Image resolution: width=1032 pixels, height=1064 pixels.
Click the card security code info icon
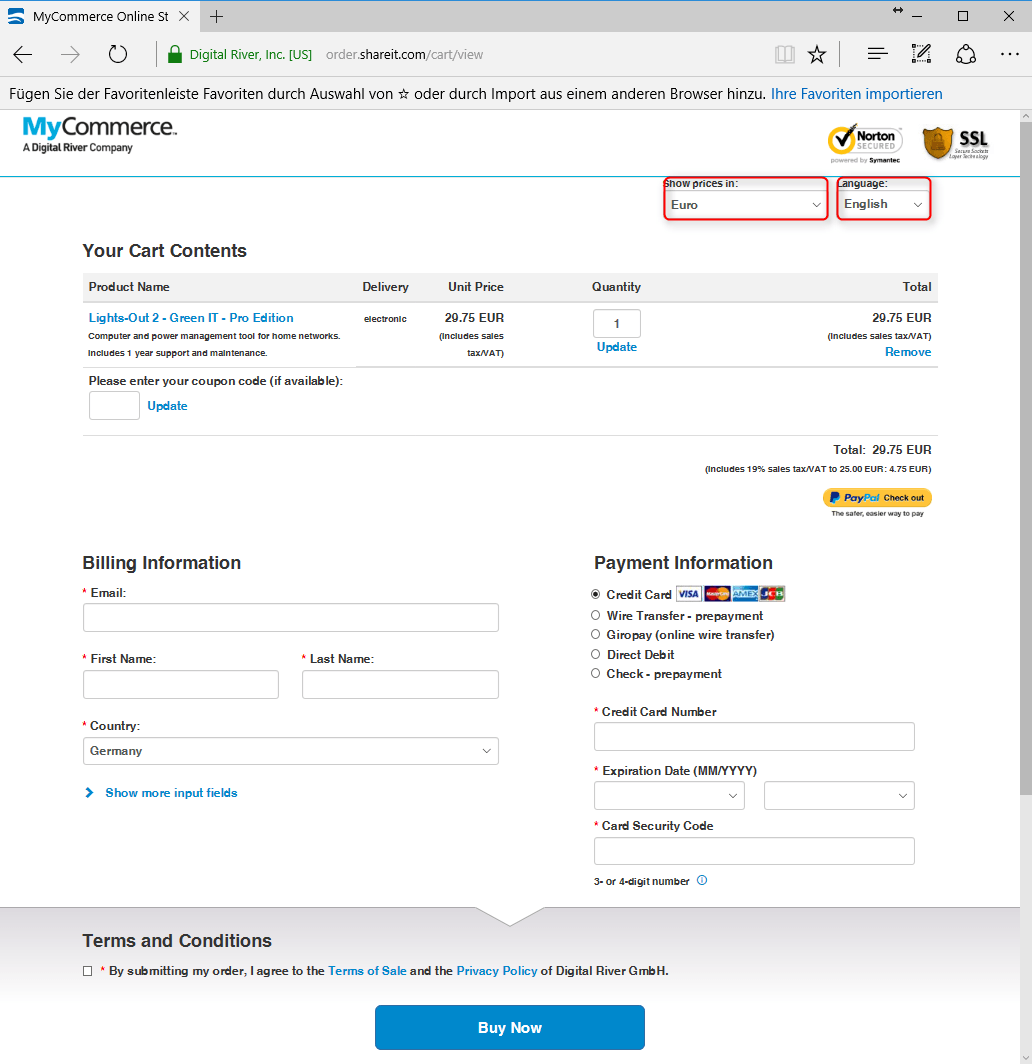[702, 880]
